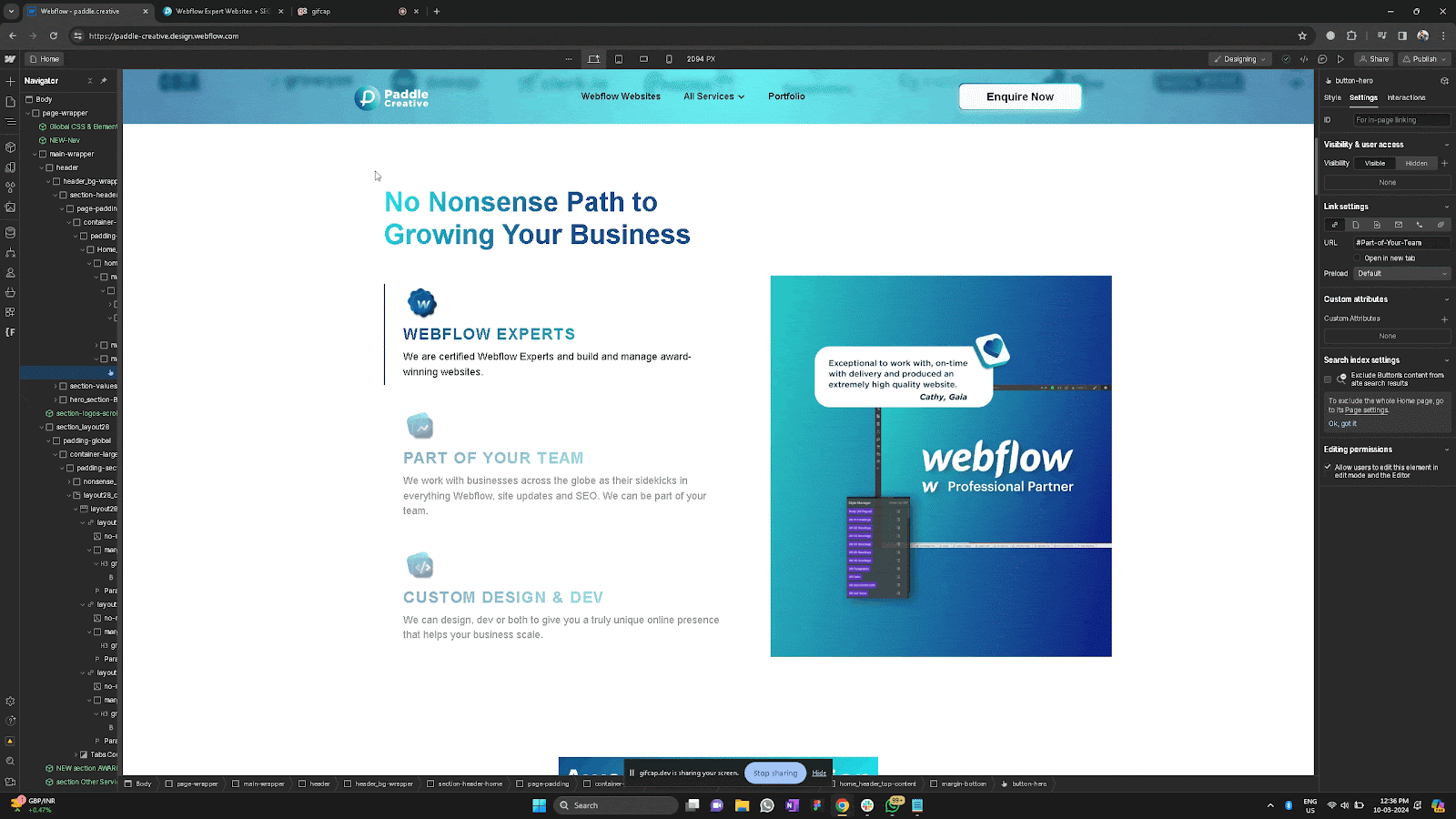Switch to tablet breakpoint icon
Screen dimensions: 1456x819
[x=619, y=59]
